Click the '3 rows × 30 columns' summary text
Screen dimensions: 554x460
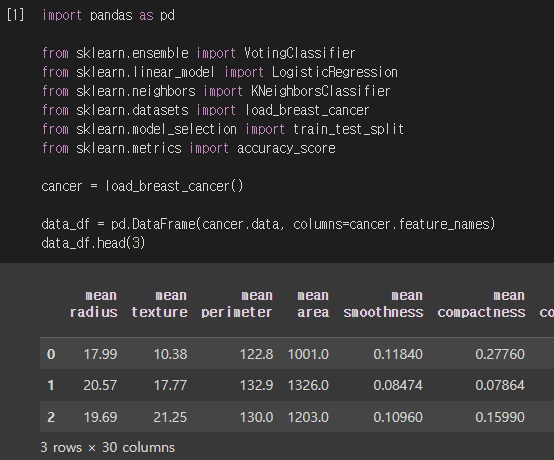108,447
